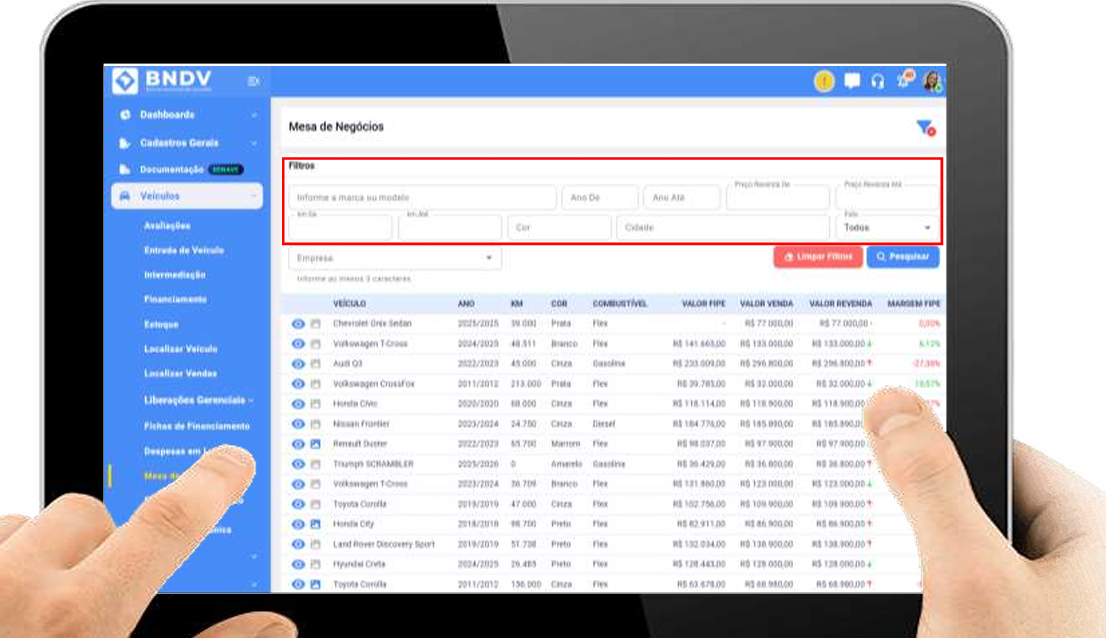Open Documentação menu label
Screen dimensions: 1106x638
pos(171,170)
